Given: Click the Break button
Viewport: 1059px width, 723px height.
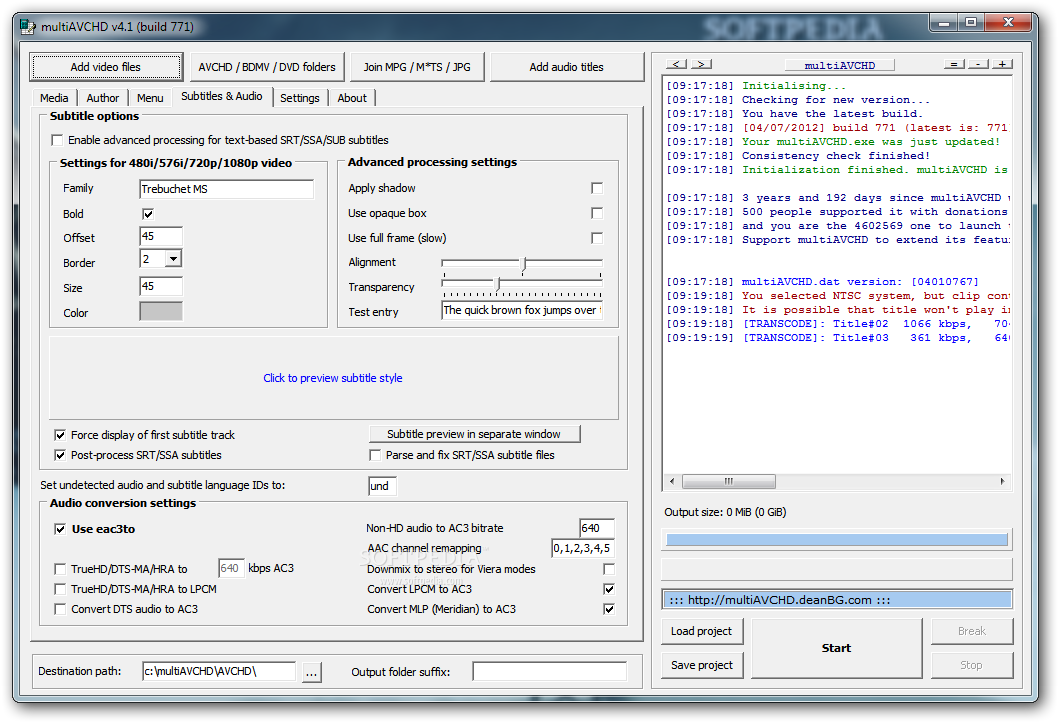Looking at the screenshot, I should click(972, 631).
